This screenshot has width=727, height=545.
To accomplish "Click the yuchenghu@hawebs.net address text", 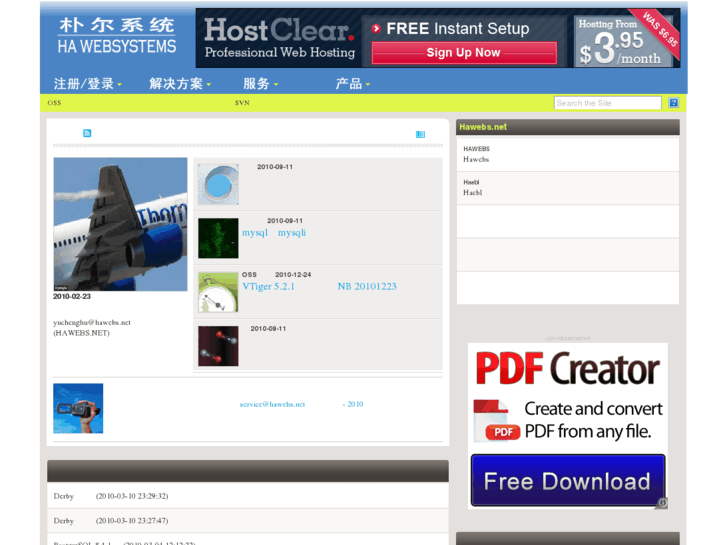I will (92, 322).
